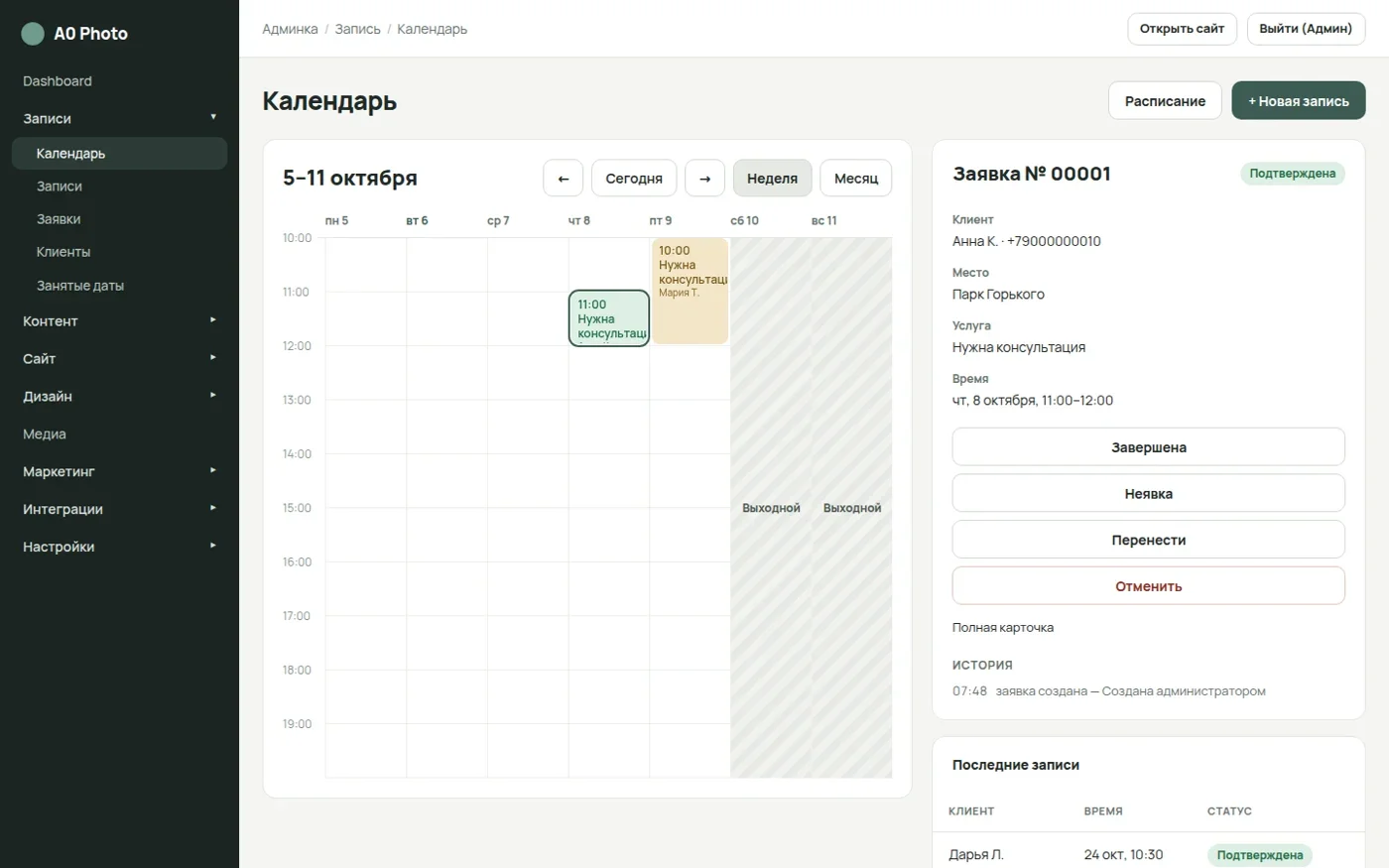
Task: Open Медиа in the sidebar
Action: point(119,434)
